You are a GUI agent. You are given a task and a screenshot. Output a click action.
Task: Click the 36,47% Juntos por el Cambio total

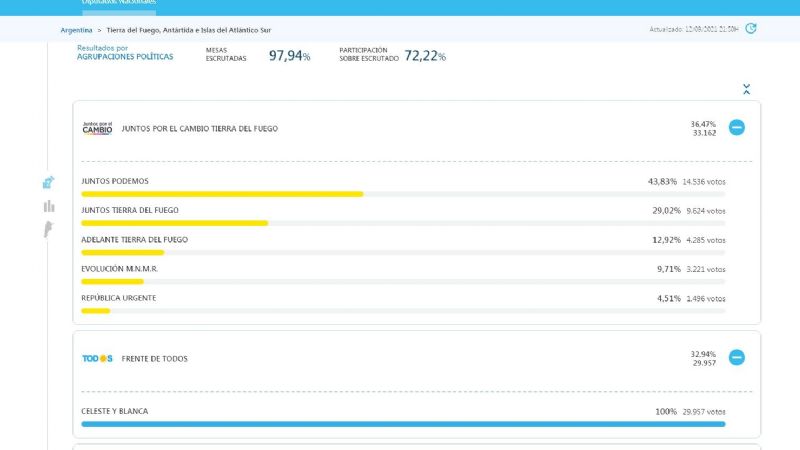click(x=703, y=124)
